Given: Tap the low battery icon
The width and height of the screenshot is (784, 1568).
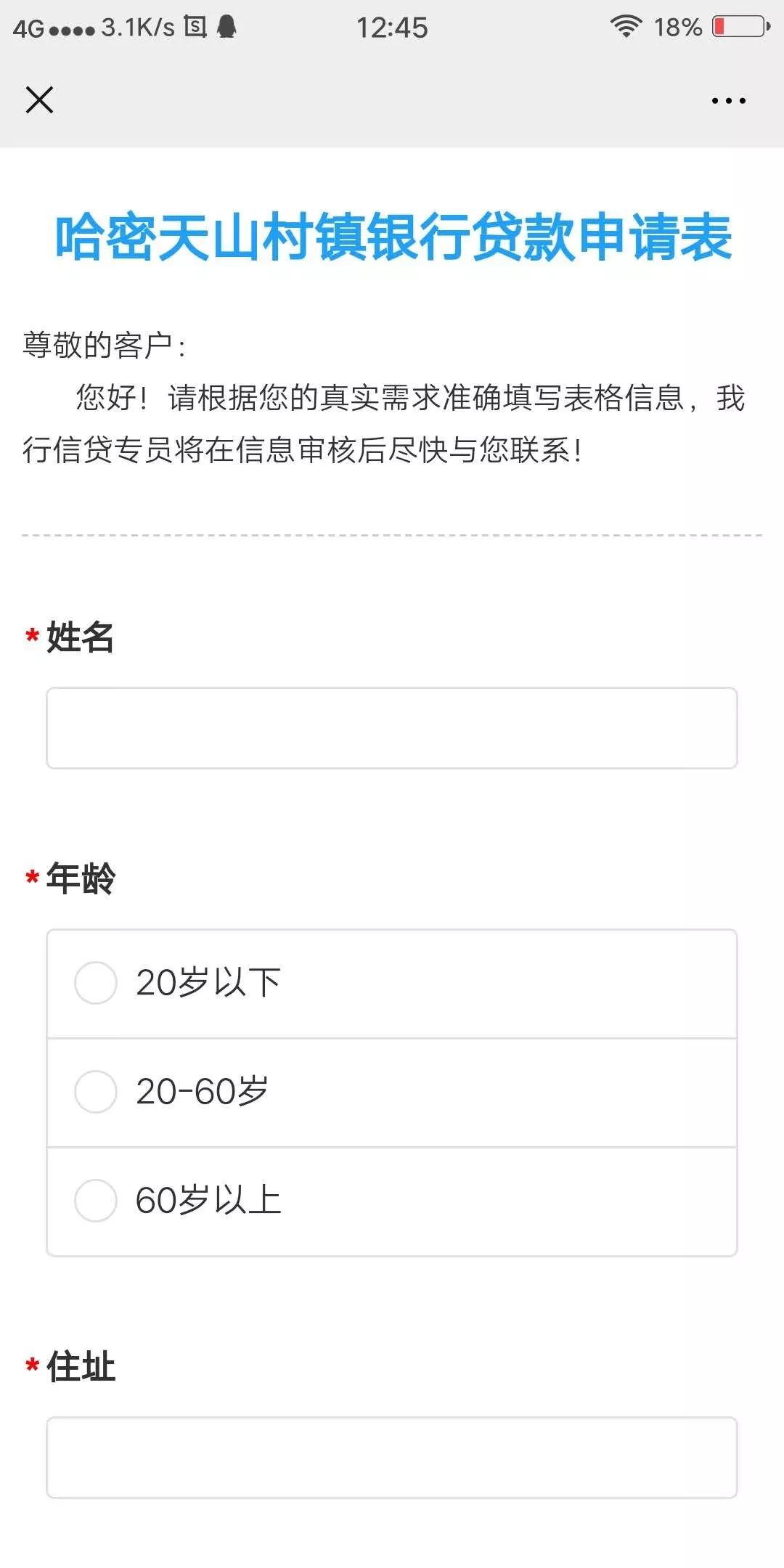Looking at the screenshot, I should coord(740,27).
